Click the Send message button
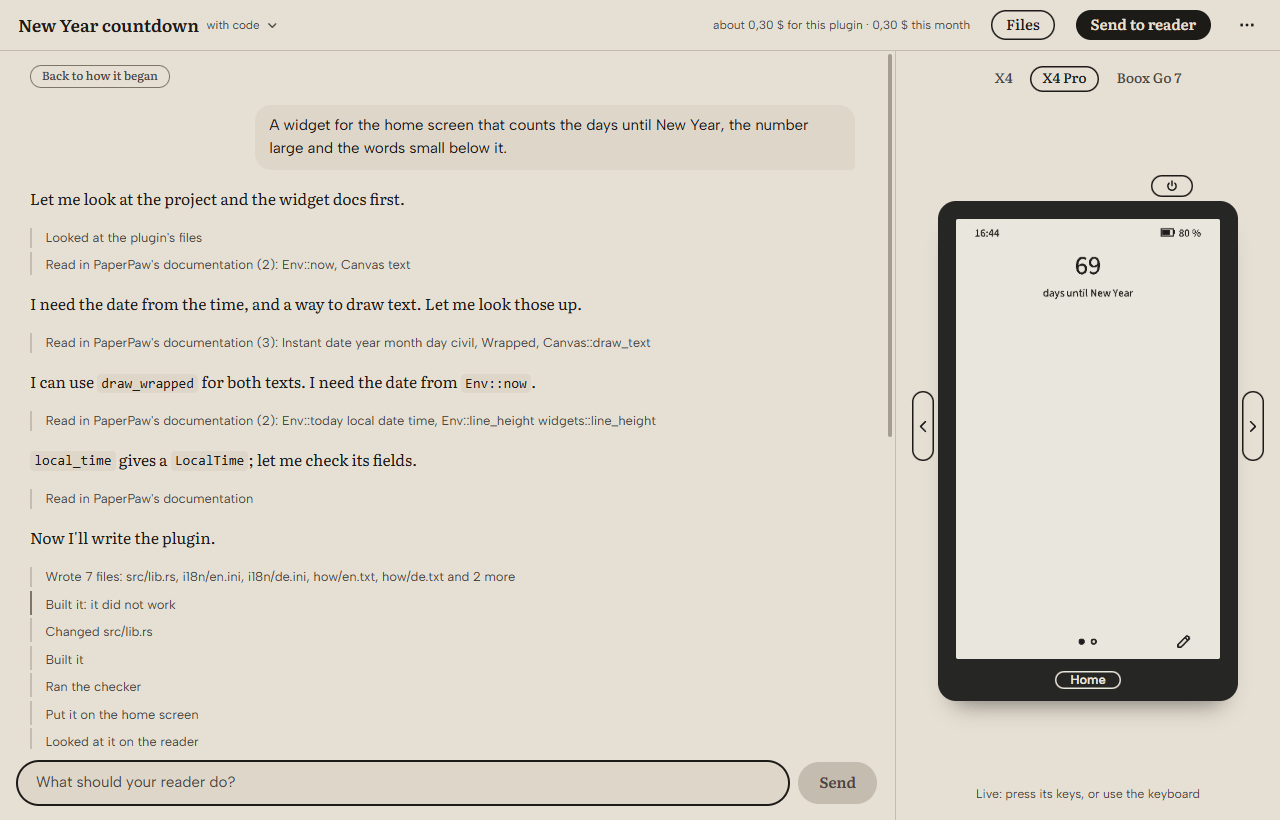Viewport: 1280px width, 820px height. pyautogui.click(x=837, y=783)
